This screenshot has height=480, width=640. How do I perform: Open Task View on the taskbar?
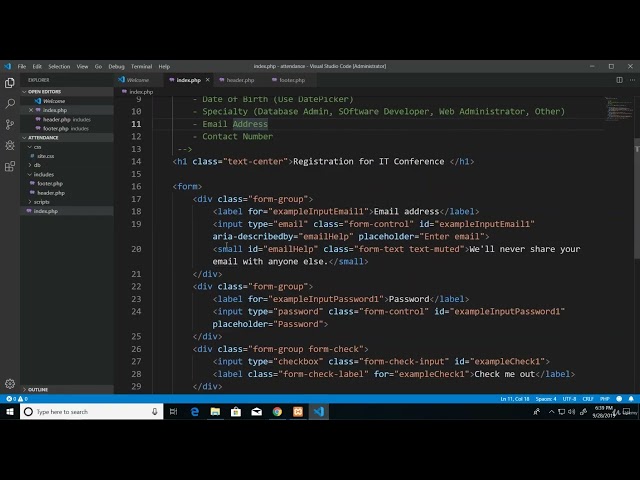(173, 412)
